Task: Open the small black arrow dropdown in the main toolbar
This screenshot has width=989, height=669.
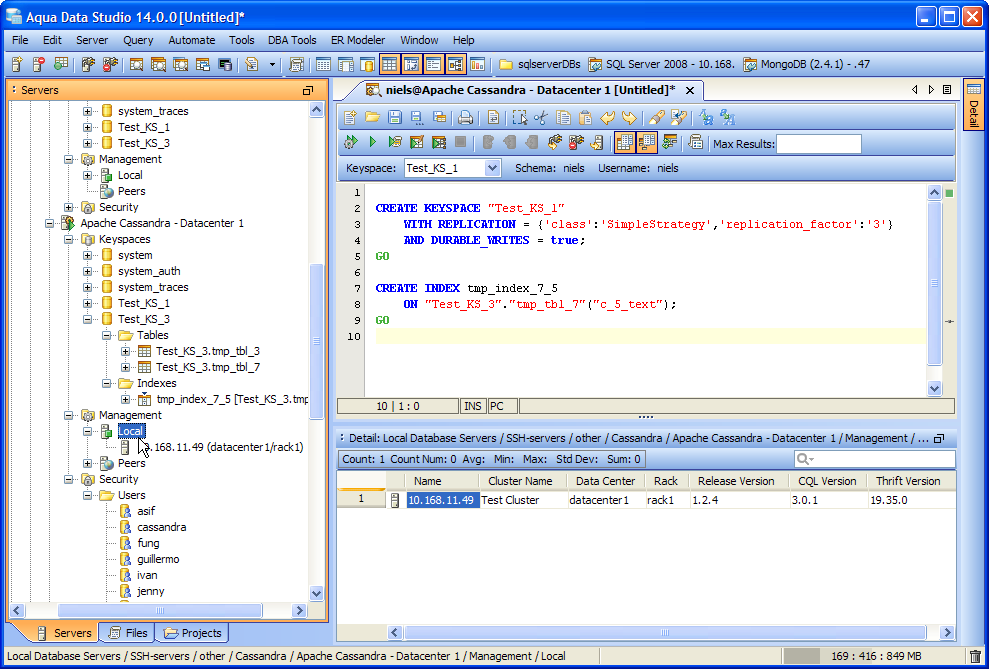Action: 272,64
